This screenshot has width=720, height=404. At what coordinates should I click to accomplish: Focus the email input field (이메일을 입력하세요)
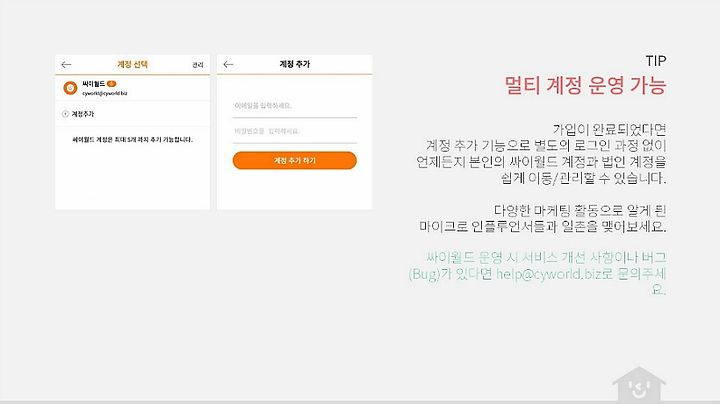point(295,107)
